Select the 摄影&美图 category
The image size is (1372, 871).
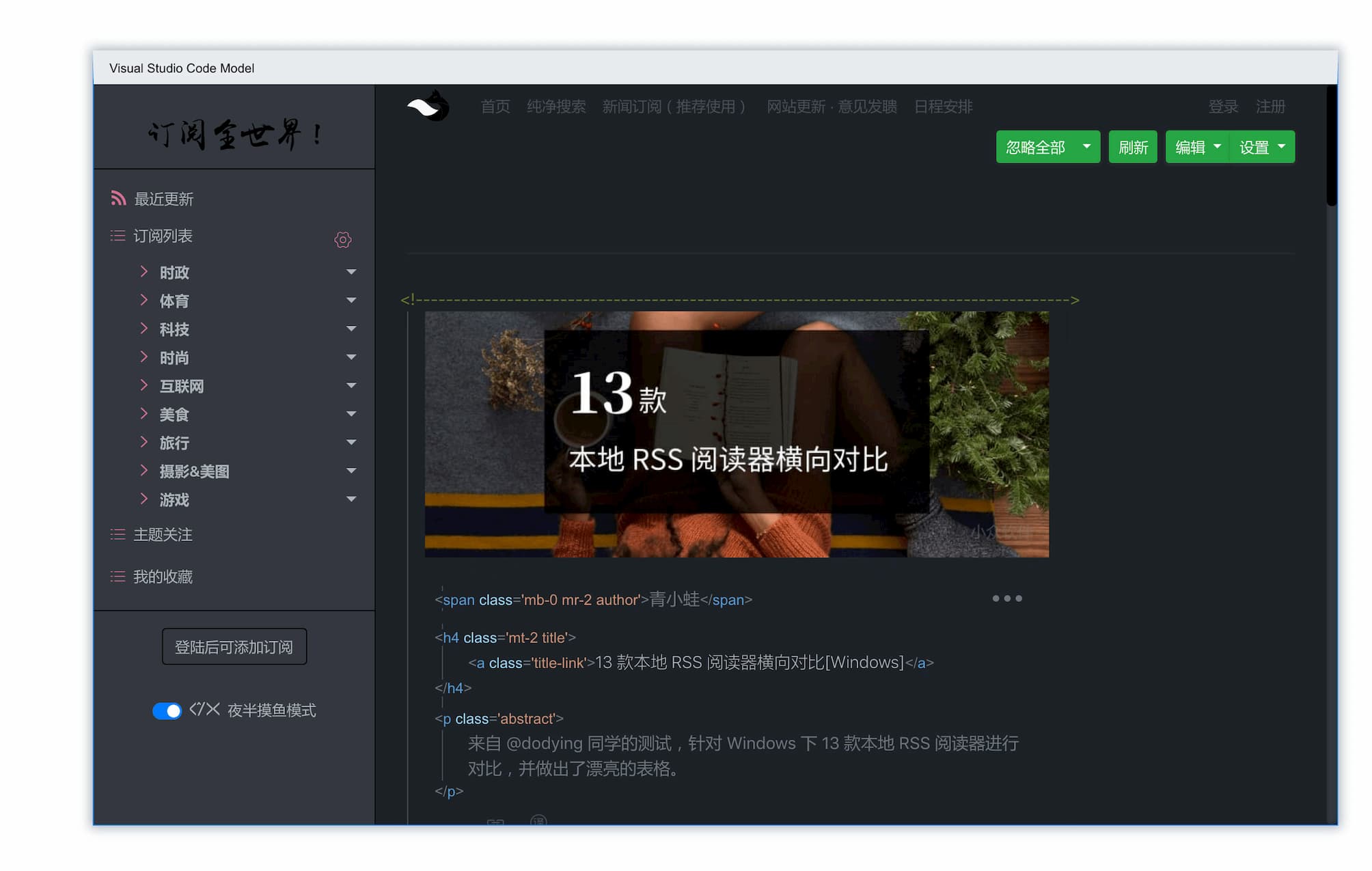pyautogui.click(x=194, y=471)
